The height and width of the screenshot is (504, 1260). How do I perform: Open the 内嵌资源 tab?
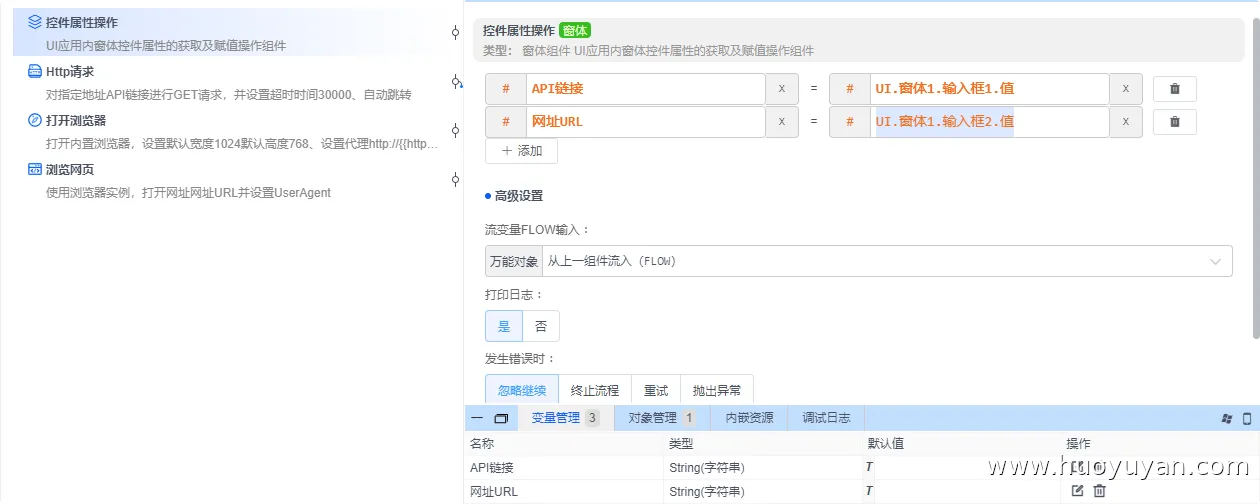tap(749, 418)
